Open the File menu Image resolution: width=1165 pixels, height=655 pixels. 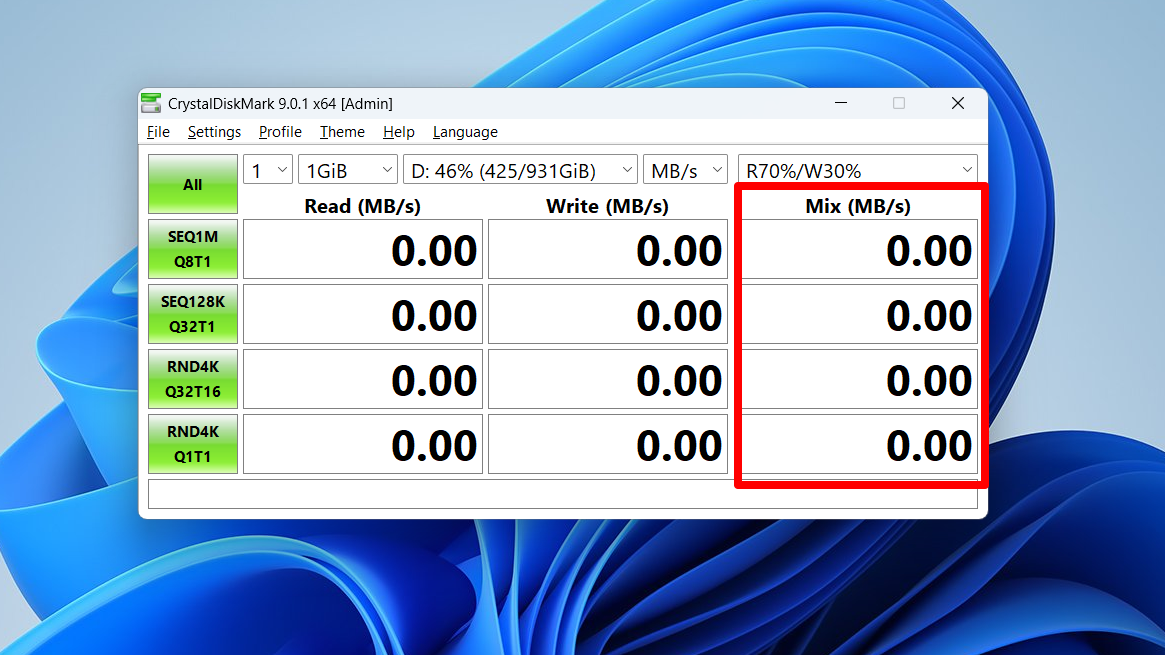pyautogui.click(x=157, y=132)
